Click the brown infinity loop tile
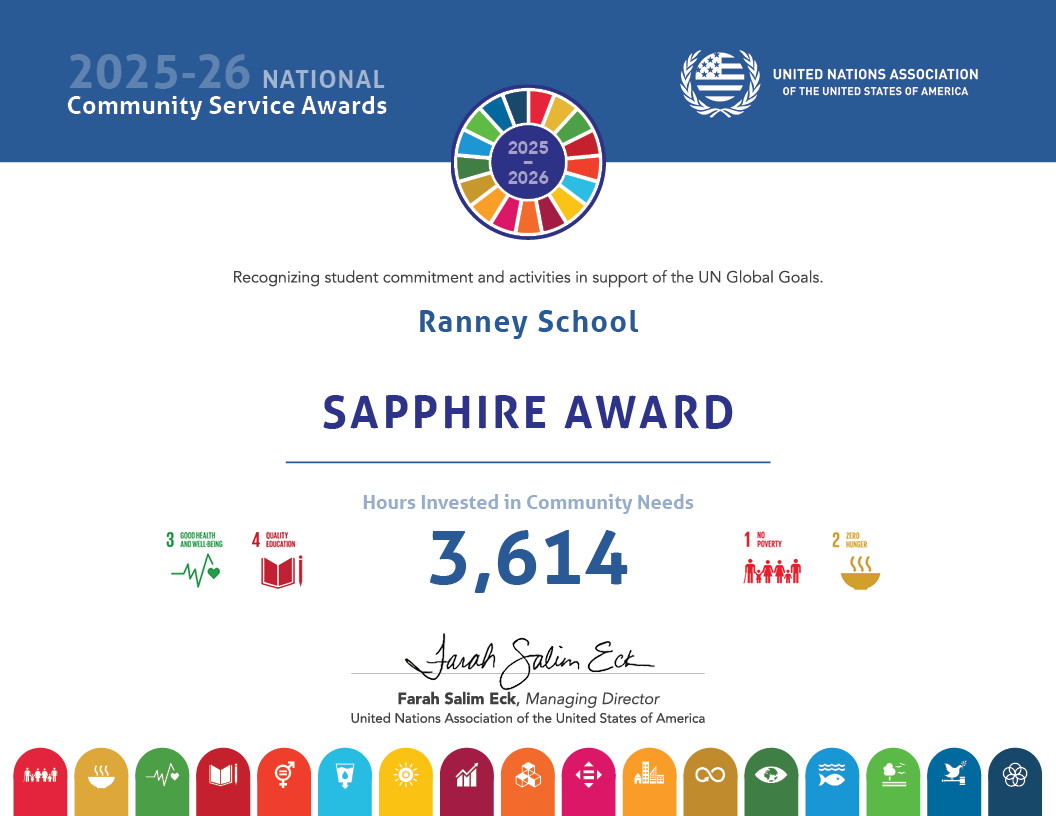This screenshot has height=816, width=1056. click(x=711, y=782)
